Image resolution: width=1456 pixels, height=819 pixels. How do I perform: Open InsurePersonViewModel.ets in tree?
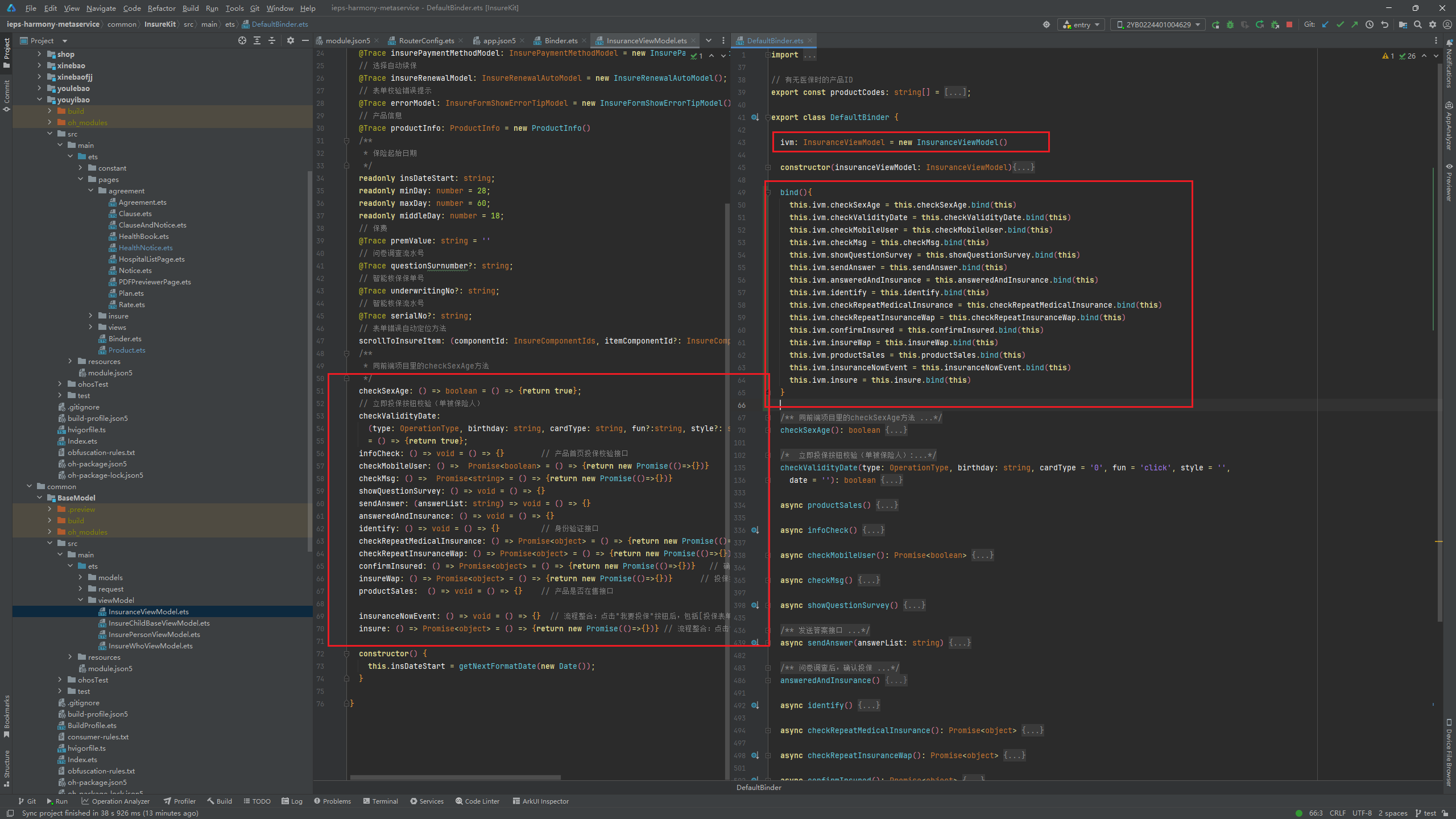(154, 634)
